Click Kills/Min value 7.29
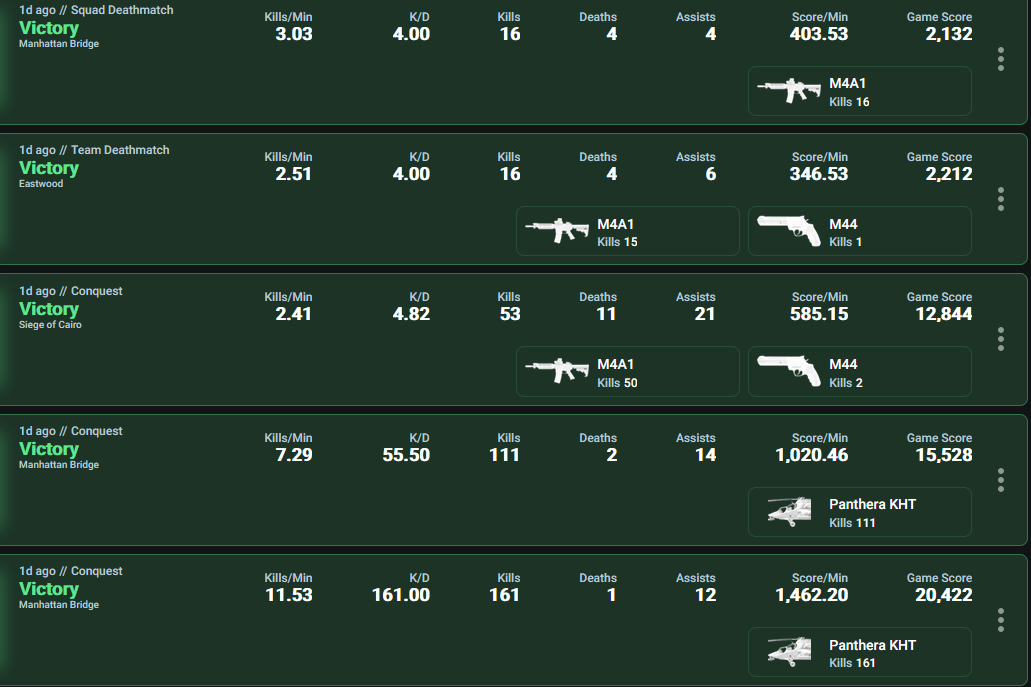This screenshot has width=1031, height=687. pyautogui.click(x=294, y=455)
